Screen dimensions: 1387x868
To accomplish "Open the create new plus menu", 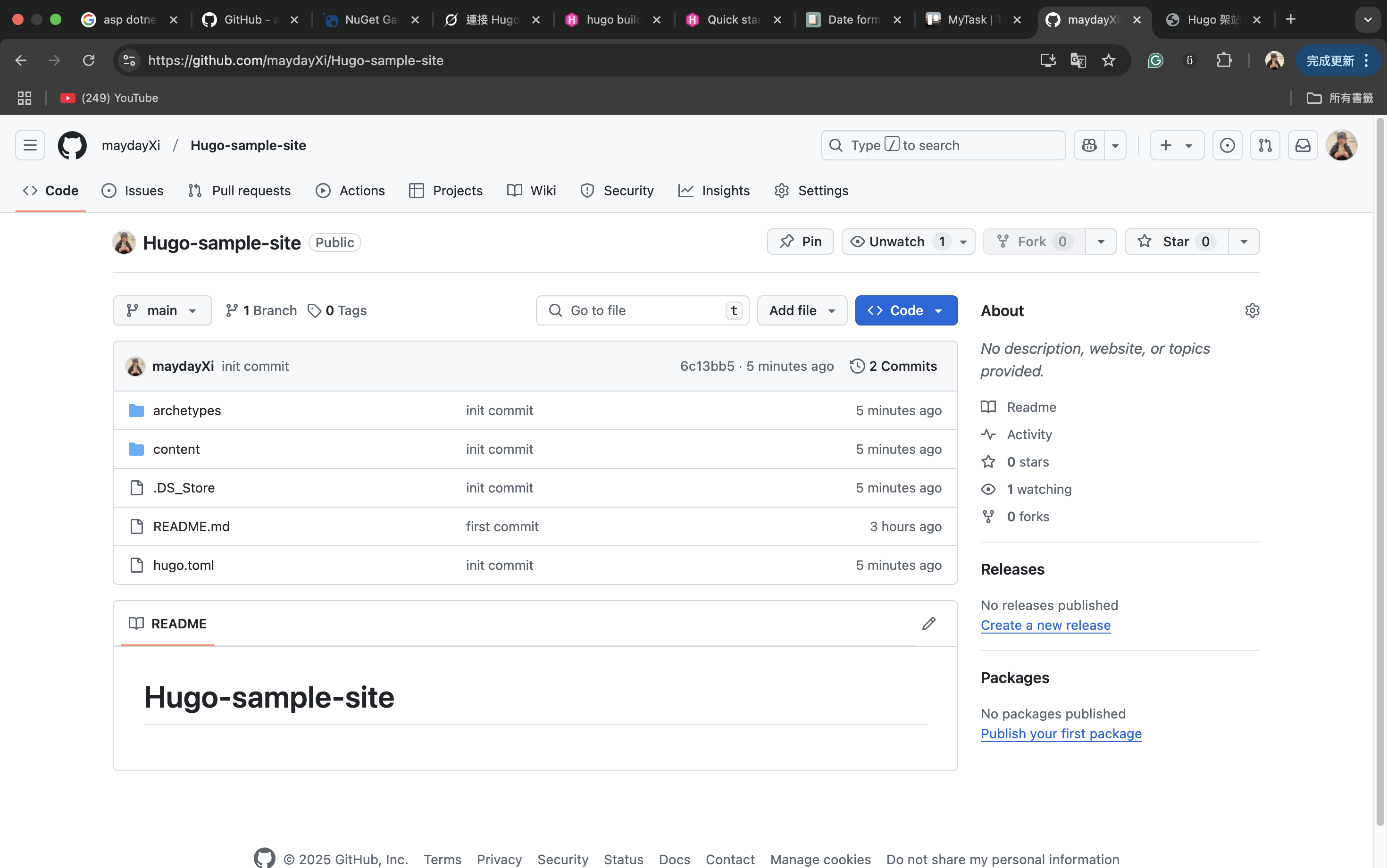I will 1177,145.
